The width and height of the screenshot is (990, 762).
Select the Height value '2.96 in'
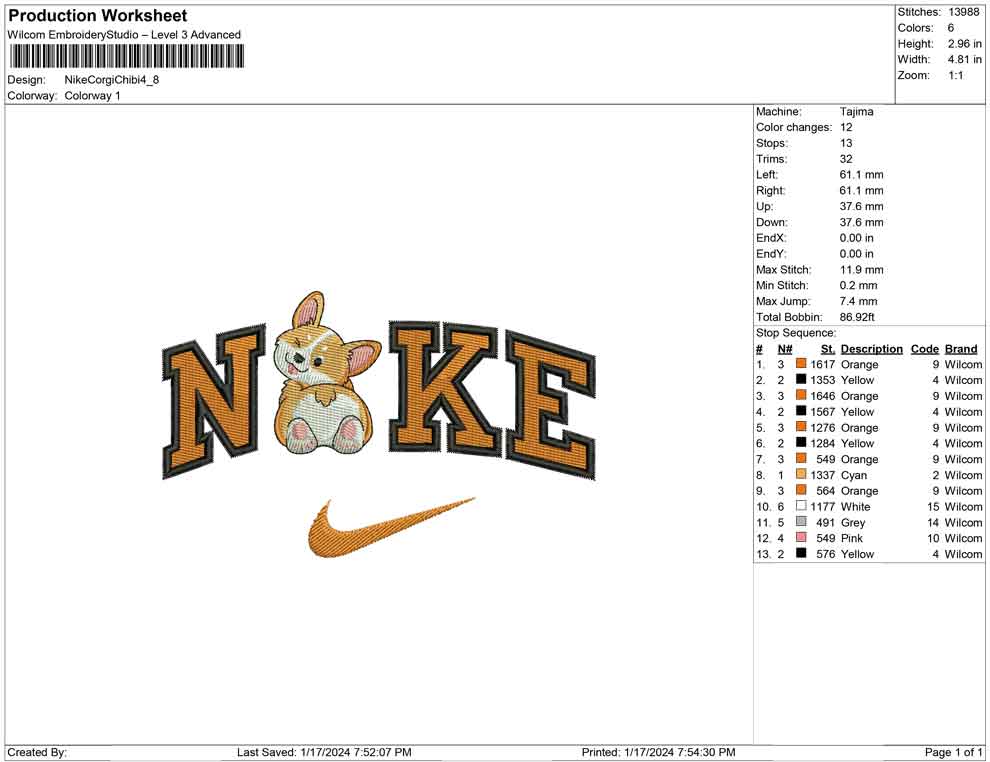click(964, 44)
